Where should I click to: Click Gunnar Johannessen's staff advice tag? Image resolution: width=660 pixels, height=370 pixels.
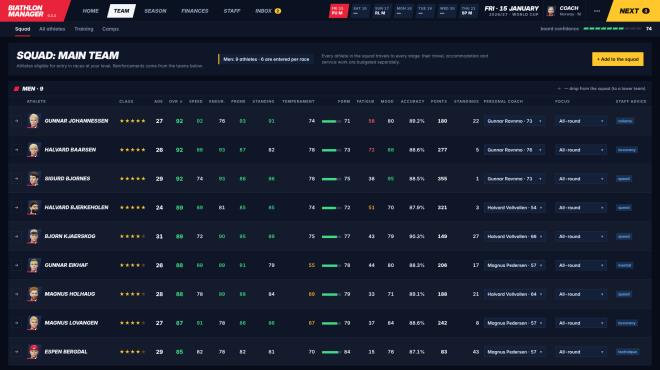625,121
